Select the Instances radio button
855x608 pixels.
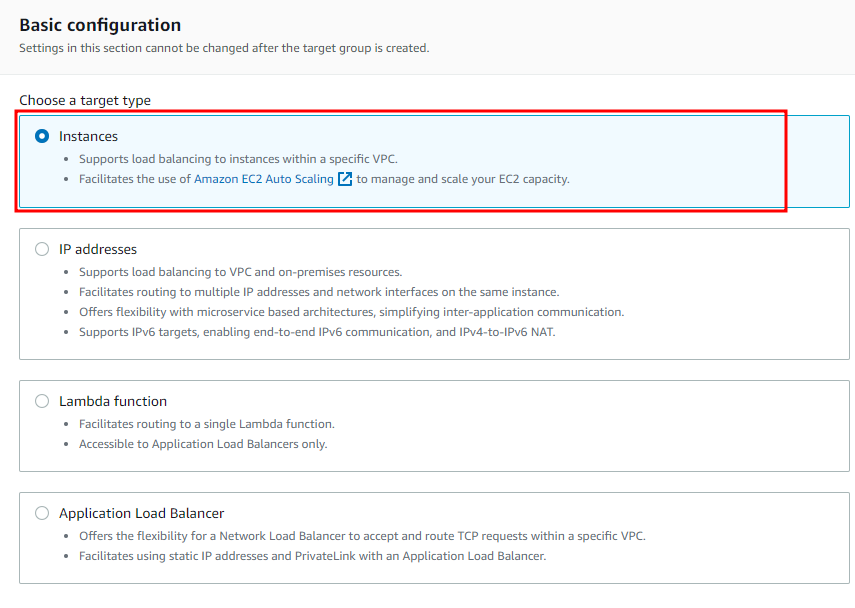click(42, 136)
